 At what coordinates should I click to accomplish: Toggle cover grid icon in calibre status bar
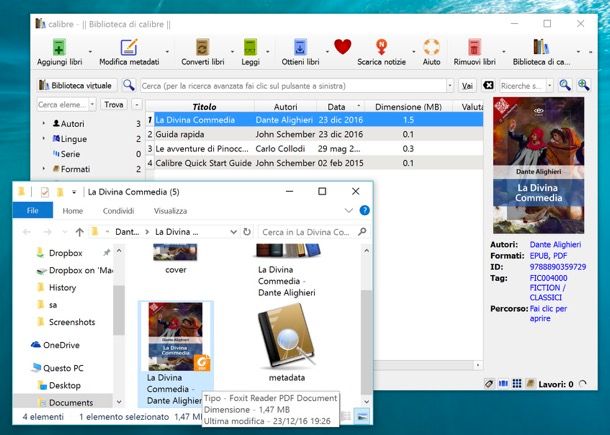[517, 384]
